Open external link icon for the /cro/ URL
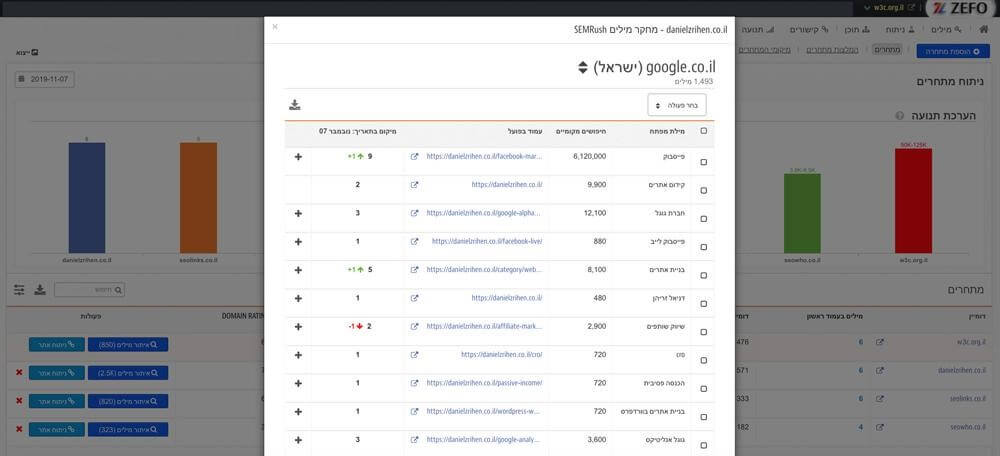Image resolution: width=1000 pixels, height=456 pixels. coord(415,355)
